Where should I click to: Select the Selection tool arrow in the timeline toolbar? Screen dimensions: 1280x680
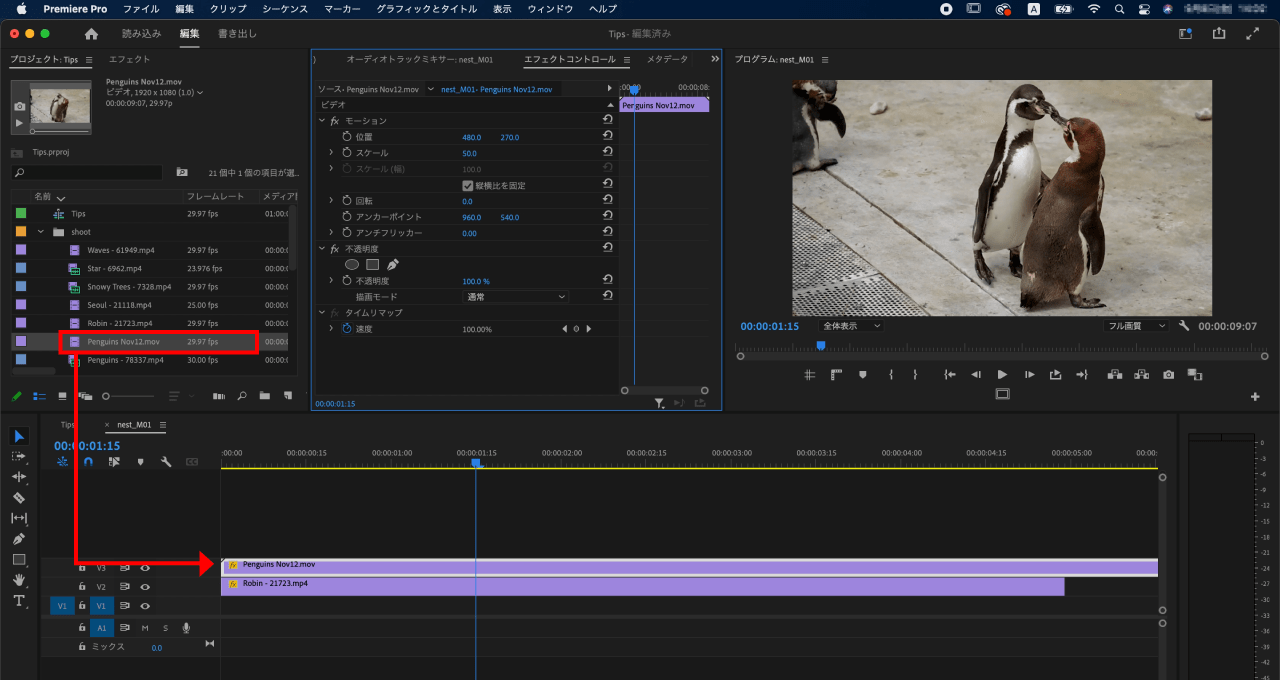[19, 436]
